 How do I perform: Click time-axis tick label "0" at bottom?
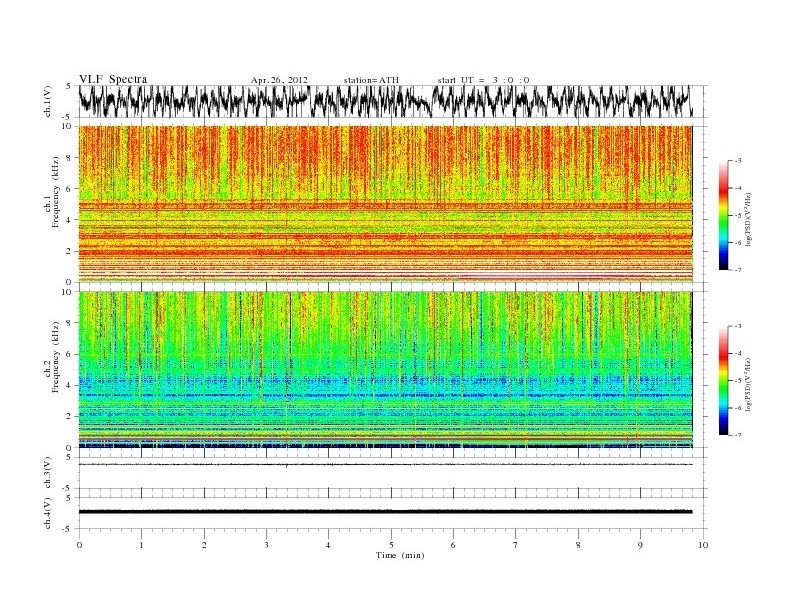pyautogui.click(x=79, y=545)
